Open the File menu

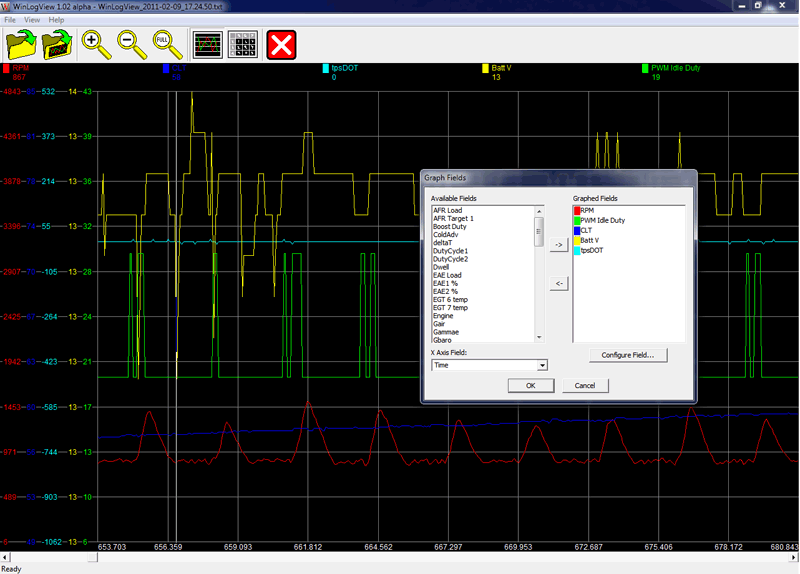[10, 20]
